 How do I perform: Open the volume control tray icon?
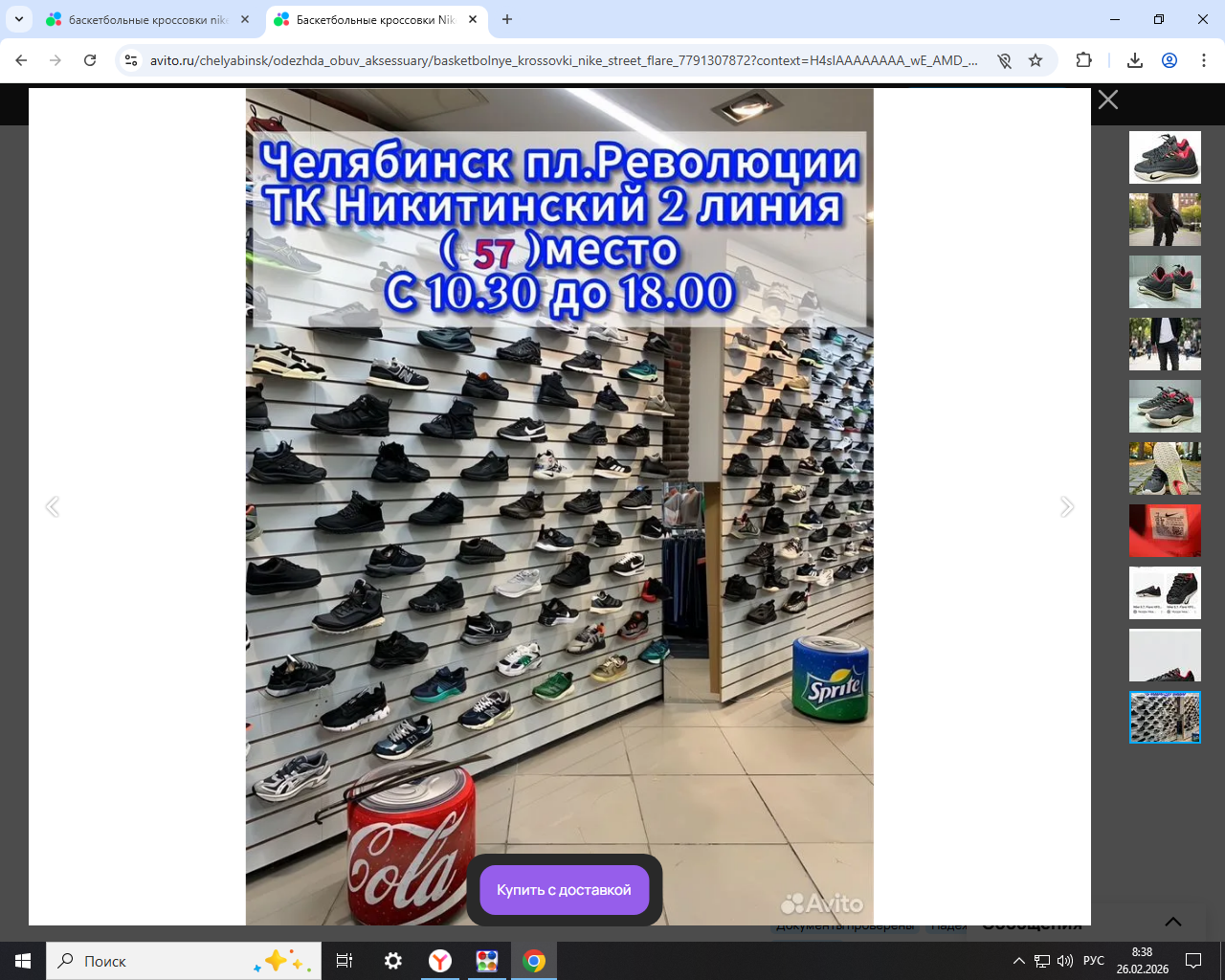[1065, 961]
